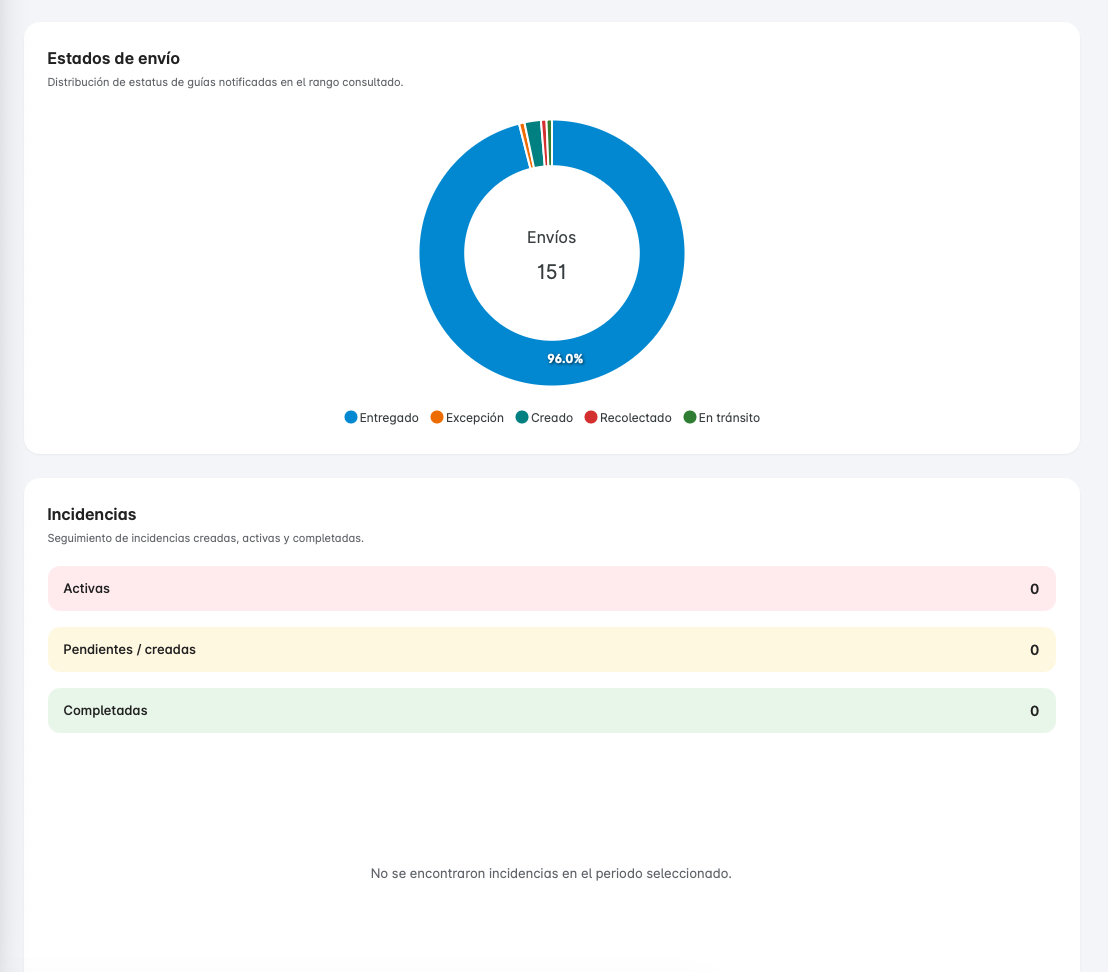
Task: Select the teal Creado legend marker
Action: (x=522, y=418)
